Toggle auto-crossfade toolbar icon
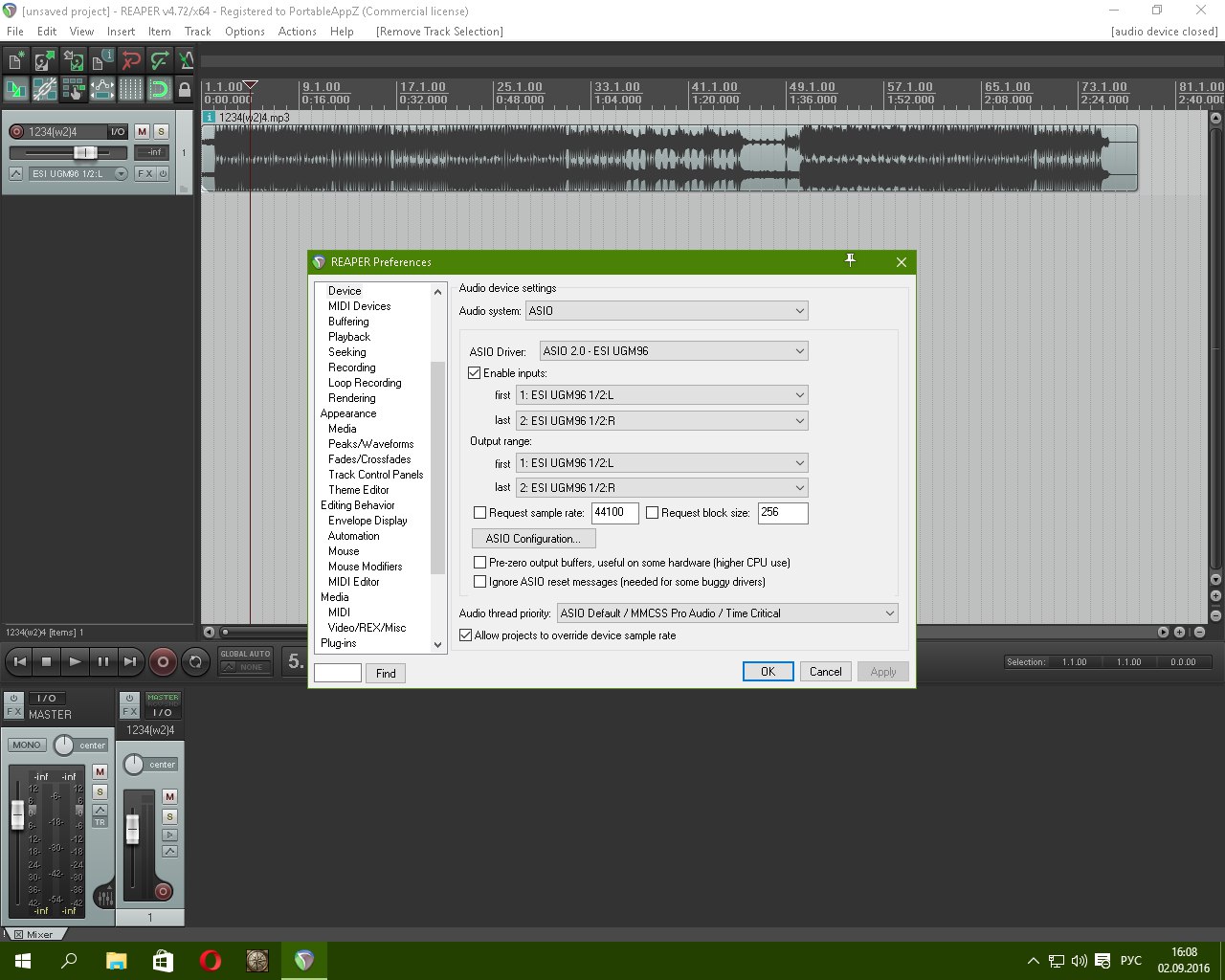The width and height of the screenshot is (1225, 980). point(15,90)
